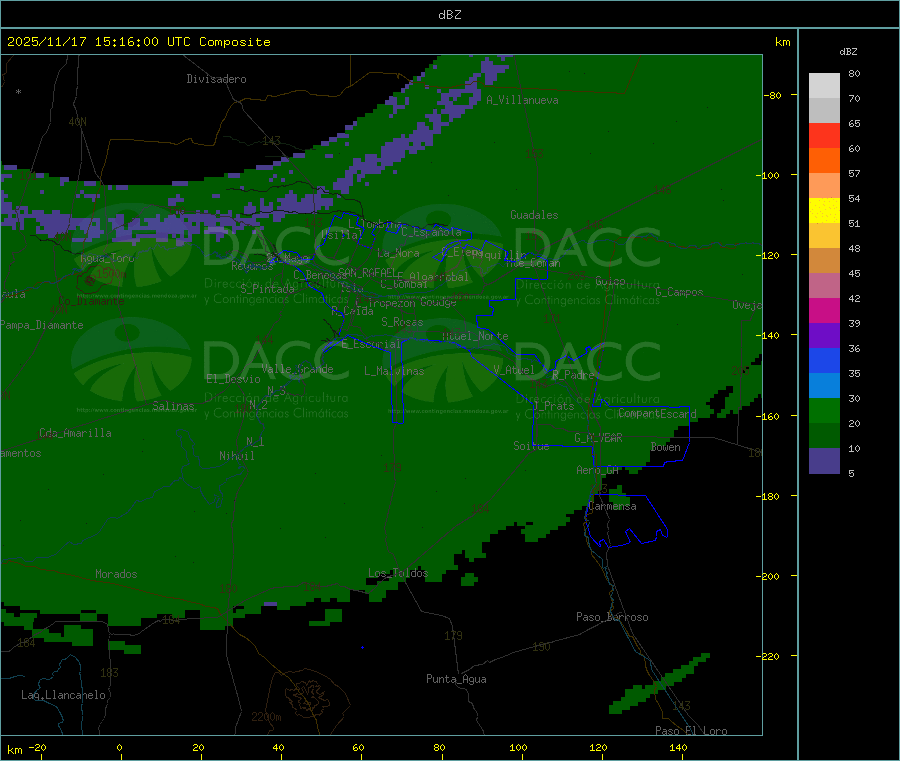Click the gold 51 dBZ legend swatch
The height and width of the screenshot is (761, 900).
pyautogui.click(x=824, y=235)
